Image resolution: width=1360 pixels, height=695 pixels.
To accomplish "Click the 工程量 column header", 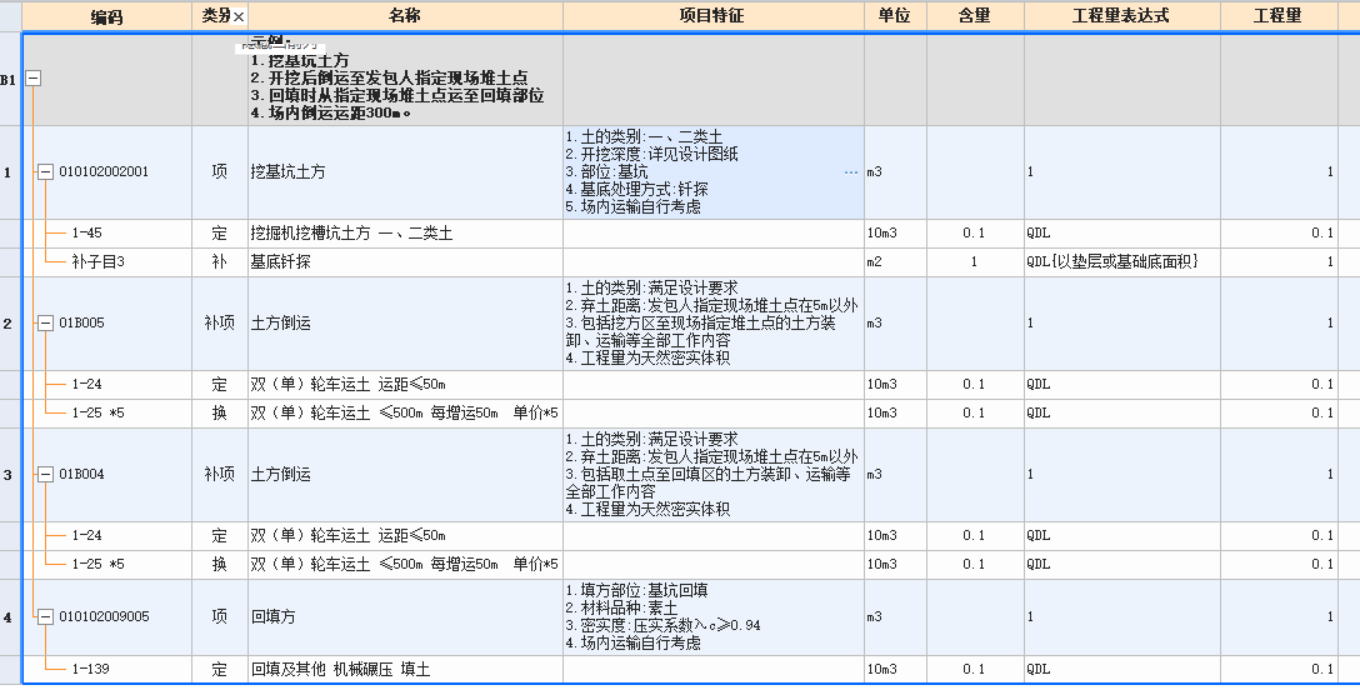I will pos(1278,16).
